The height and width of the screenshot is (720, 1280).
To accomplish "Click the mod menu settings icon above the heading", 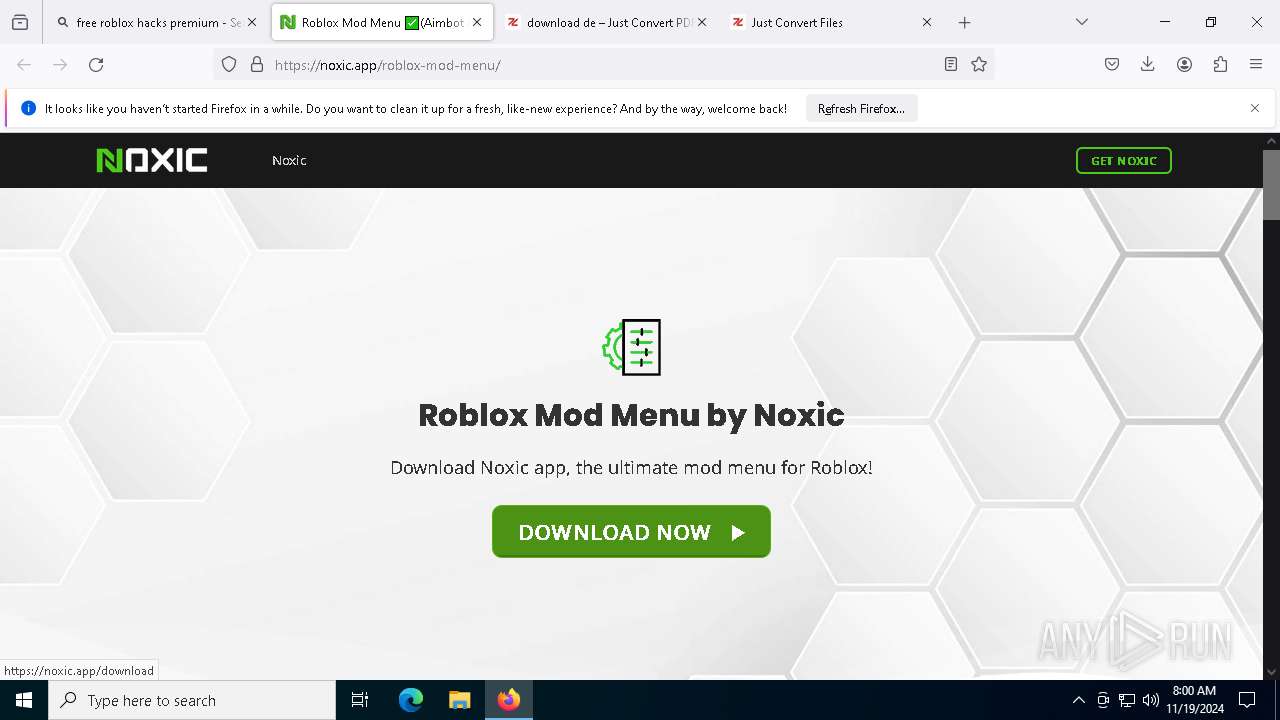I will click(x=631, y=347).
